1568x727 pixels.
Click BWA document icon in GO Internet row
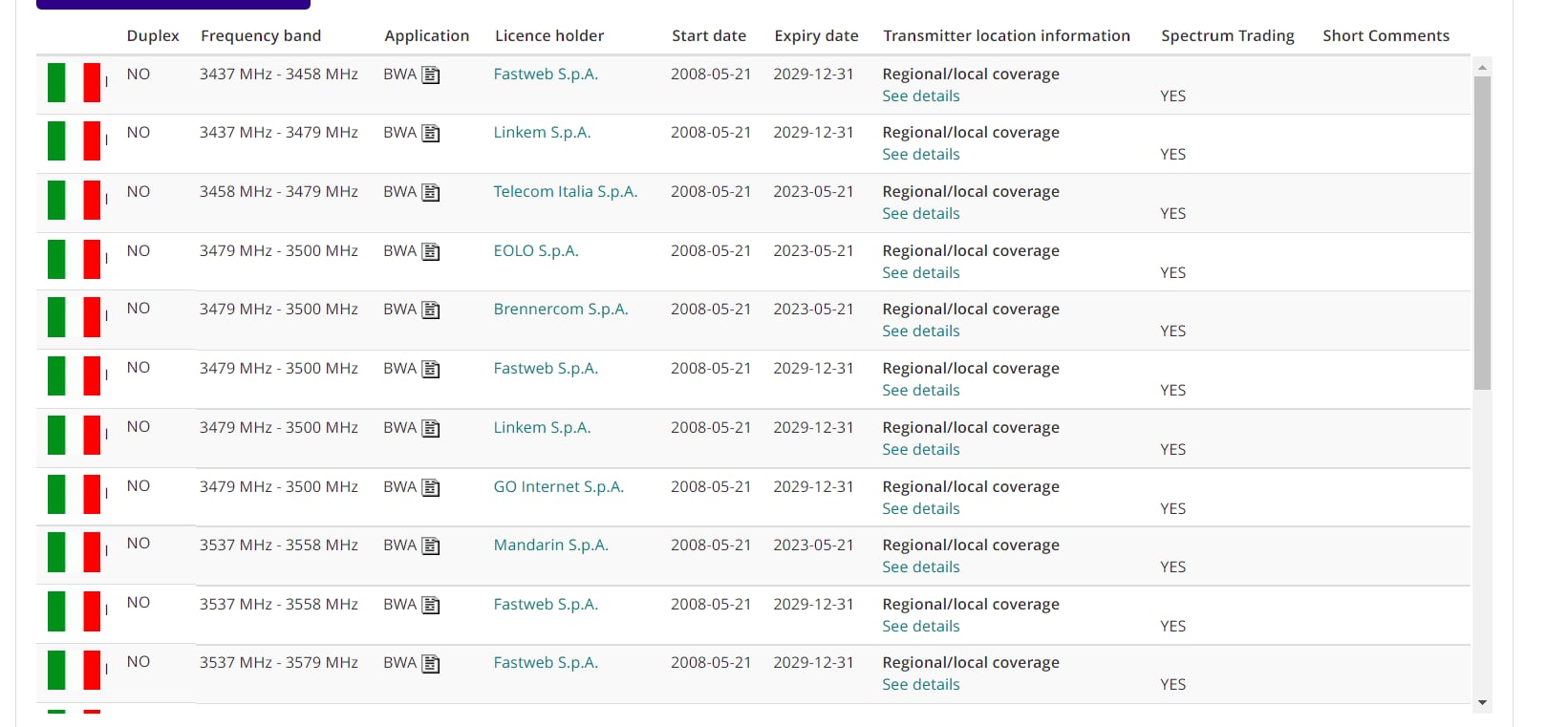(x=431, y=488)
